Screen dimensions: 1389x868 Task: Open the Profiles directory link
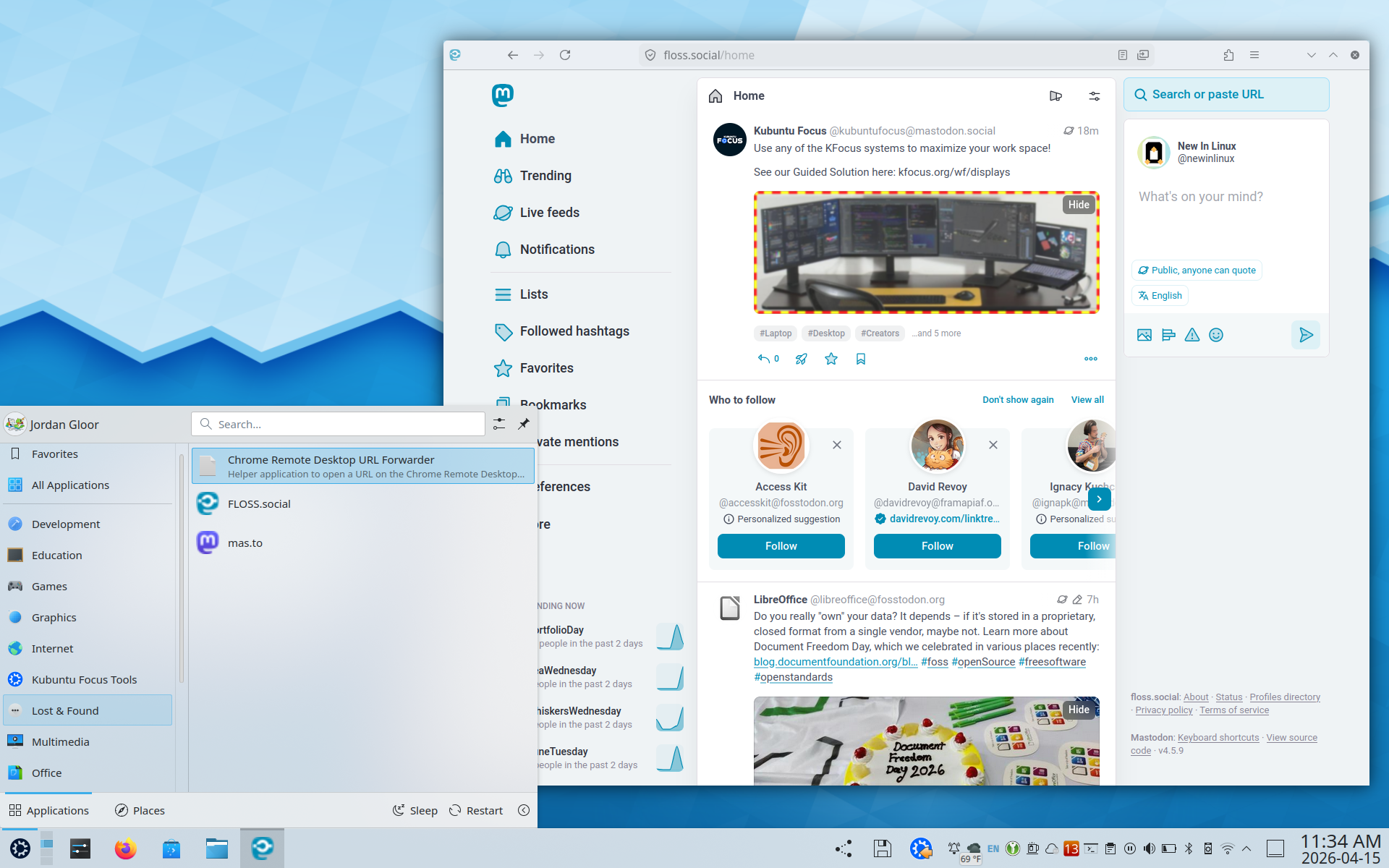[x=1284, y=697]
